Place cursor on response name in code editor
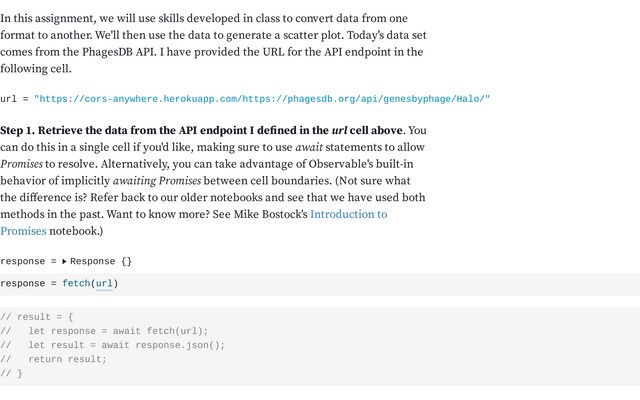640x400 pixels. (22, 283)
